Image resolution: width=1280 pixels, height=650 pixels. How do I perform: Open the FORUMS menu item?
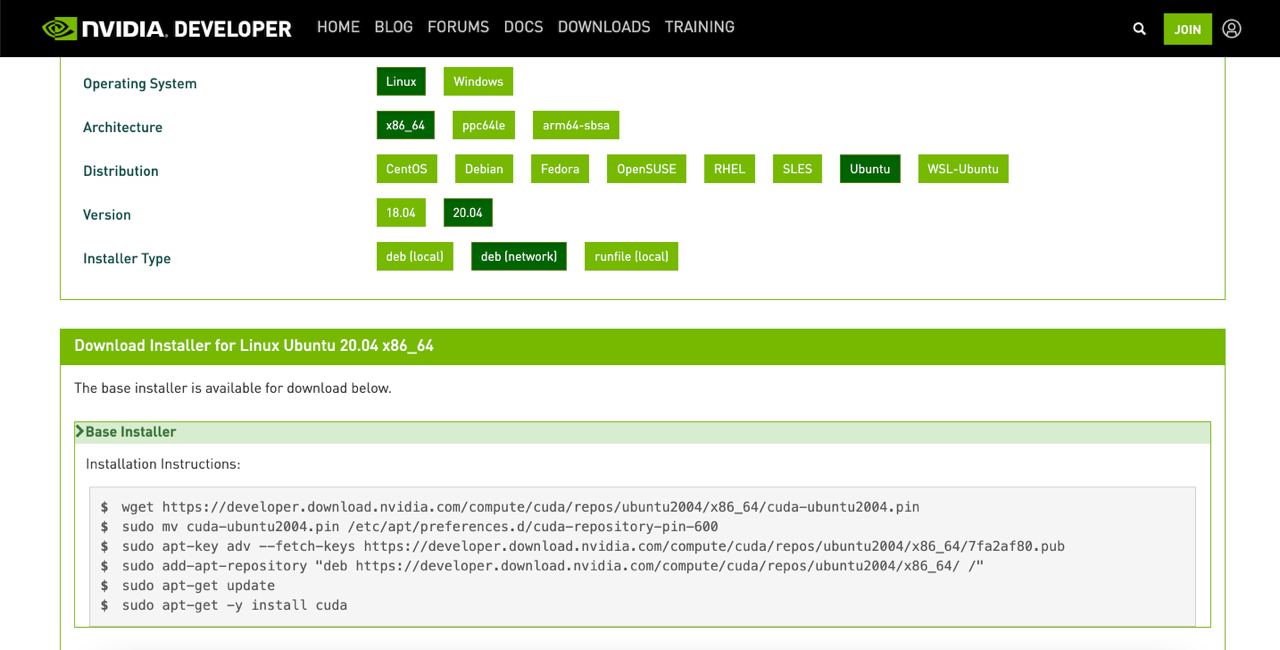click(458, 27)
